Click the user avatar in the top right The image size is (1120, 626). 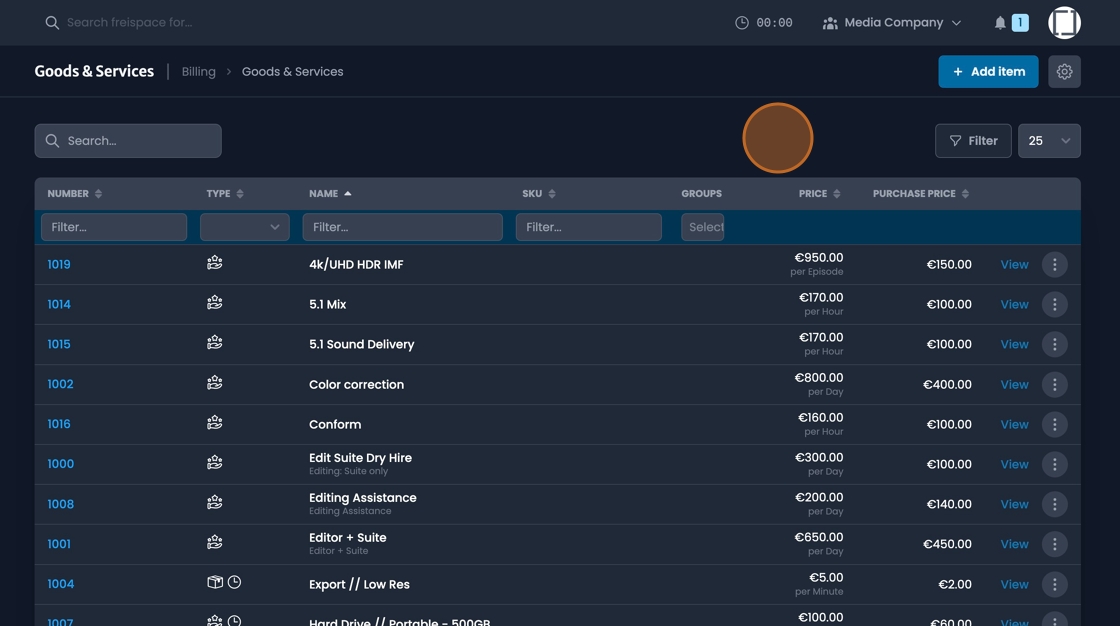tap(1064, 22)
